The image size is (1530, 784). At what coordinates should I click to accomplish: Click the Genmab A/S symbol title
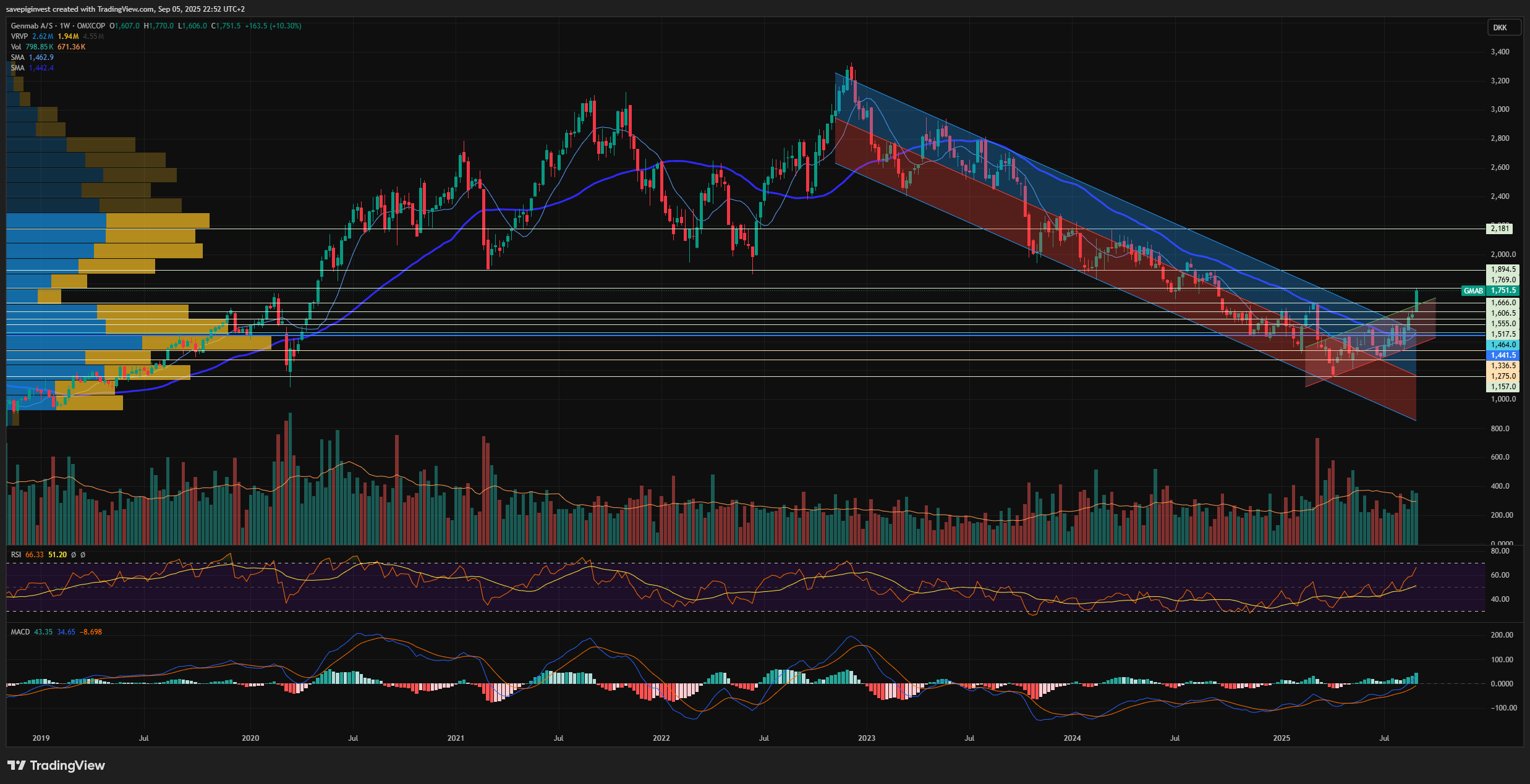[x=32, y=26]
